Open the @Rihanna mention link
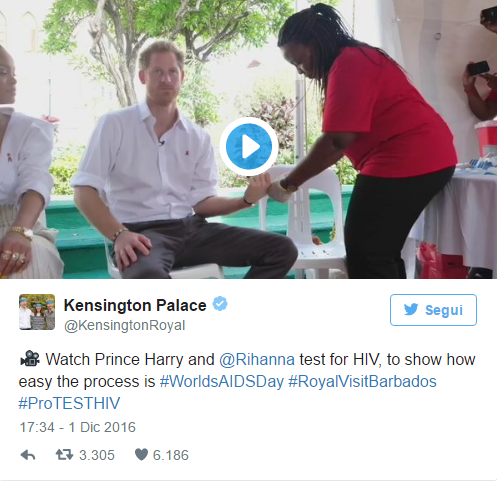This screenshot has height=486, width=497. pyautogui.click(x=257, y=360)
